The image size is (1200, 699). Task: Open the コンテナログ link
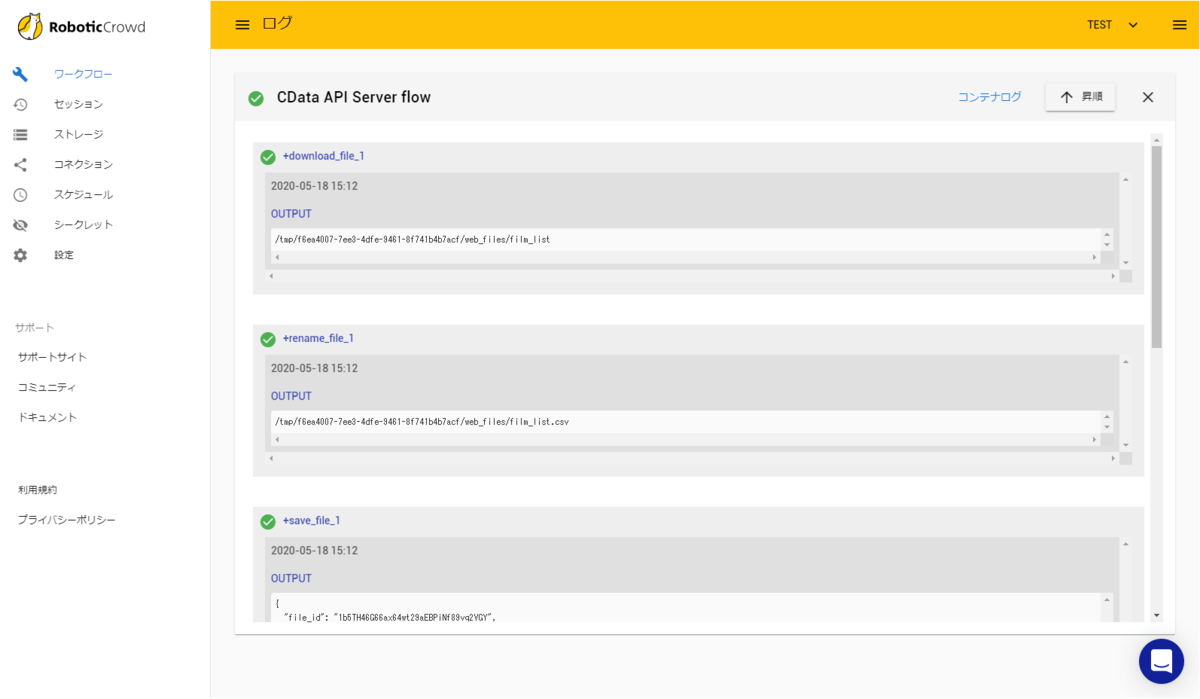990,97
